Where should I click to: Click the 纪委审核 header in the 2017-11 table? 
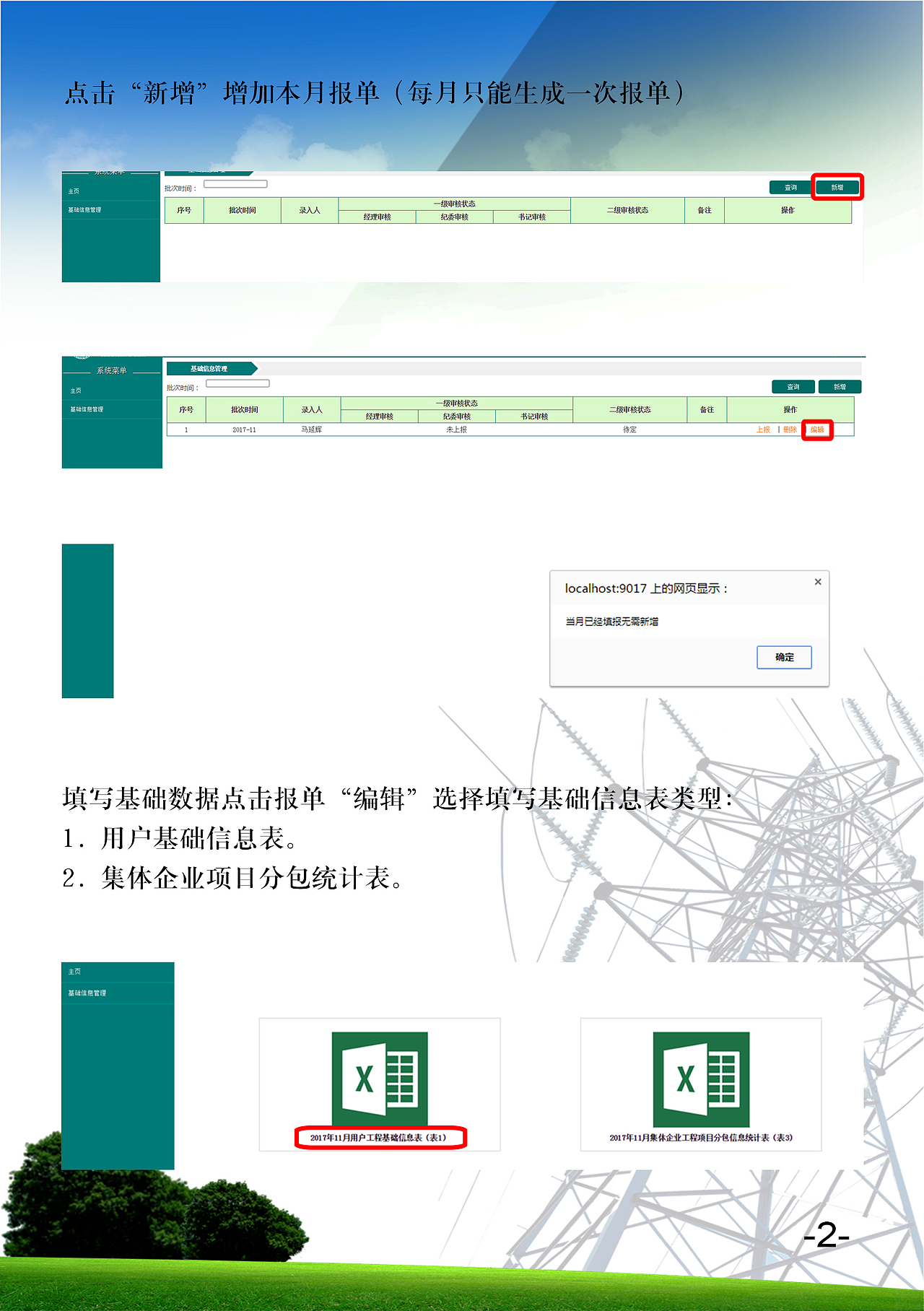pos(457,417)
